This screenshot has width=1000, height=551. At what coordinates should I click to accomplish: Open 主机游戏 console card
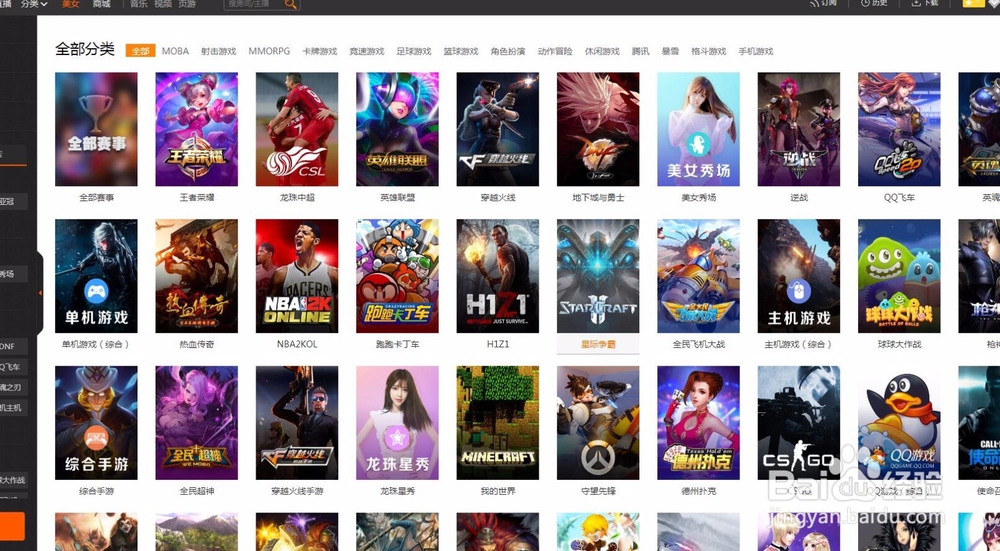[x=798, y=276]
